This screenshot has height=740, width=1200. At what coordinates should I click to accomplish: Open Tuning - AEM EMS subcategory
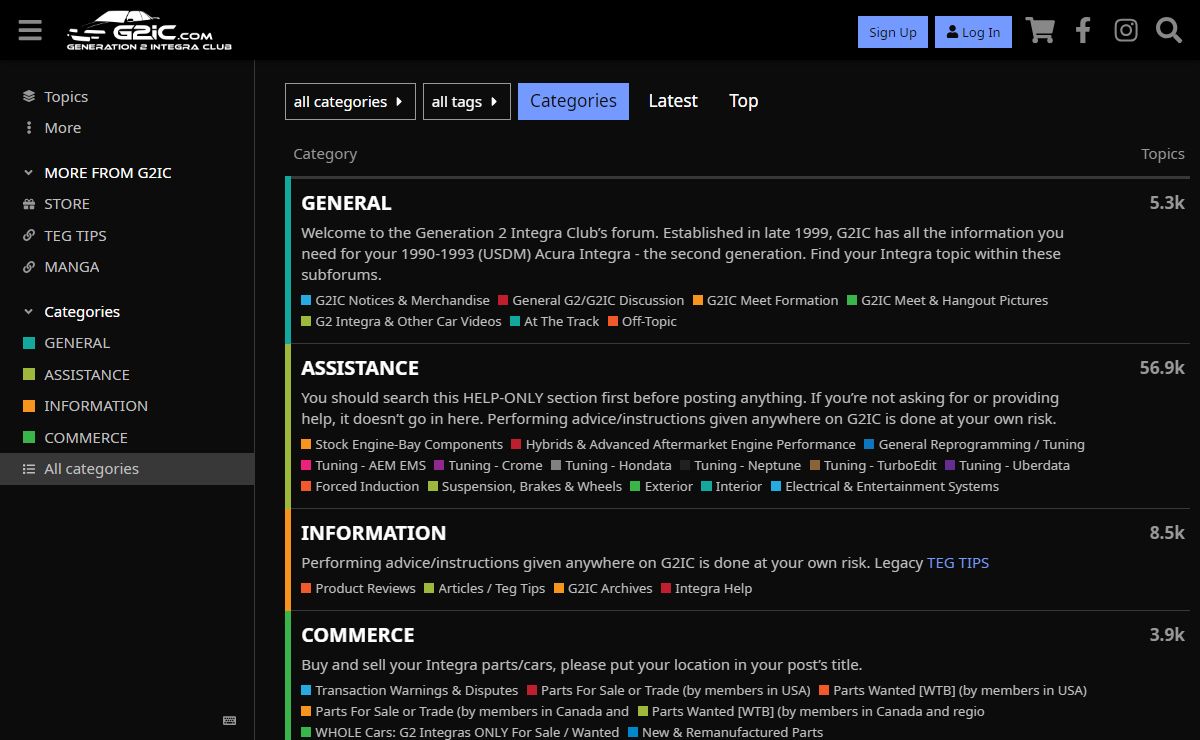click(x=364, y=465)
